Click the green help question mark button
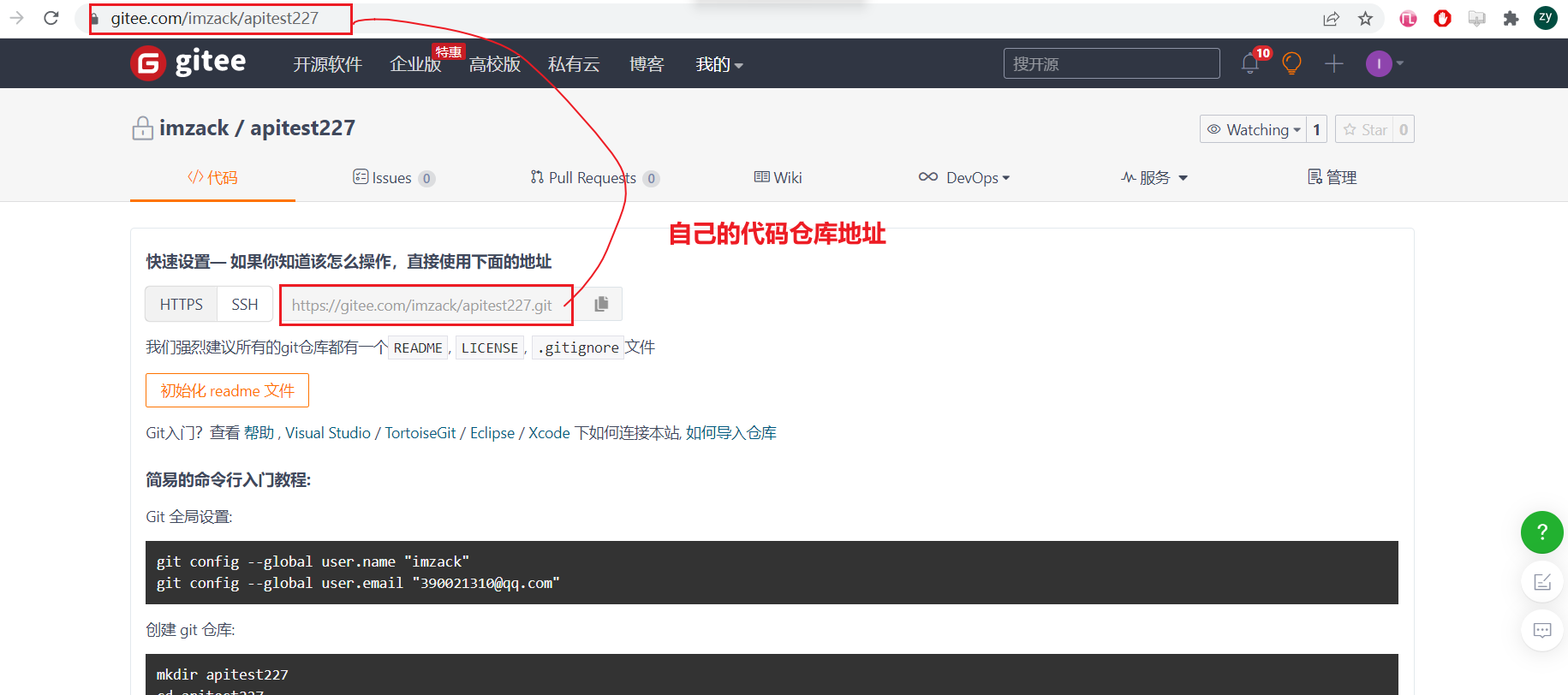 [x=1541, y=532]
